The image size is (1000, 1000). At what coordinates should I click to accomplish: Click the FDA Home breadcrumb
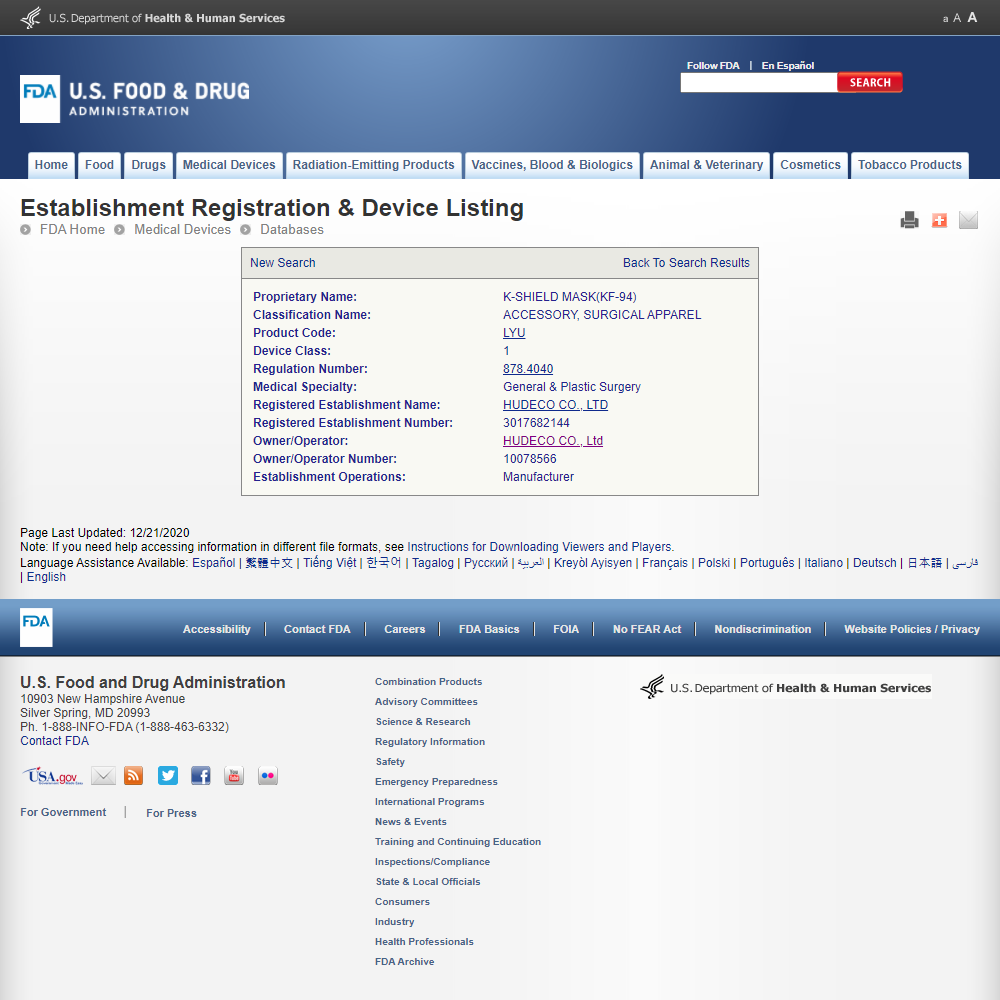pos(72,230)
